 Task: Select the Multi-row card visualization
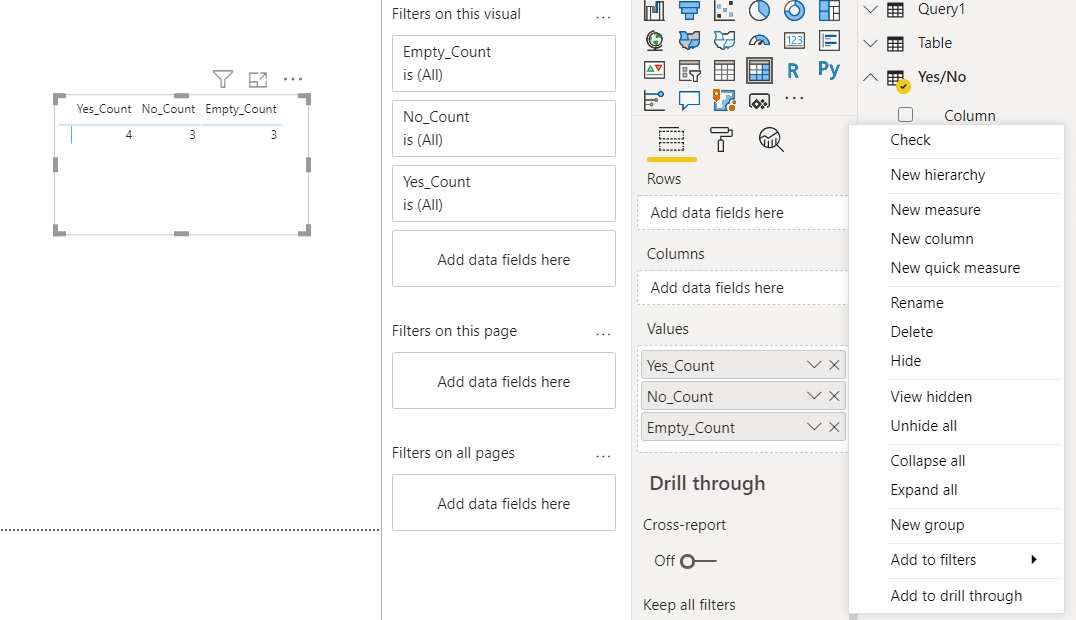coord(829,41)
